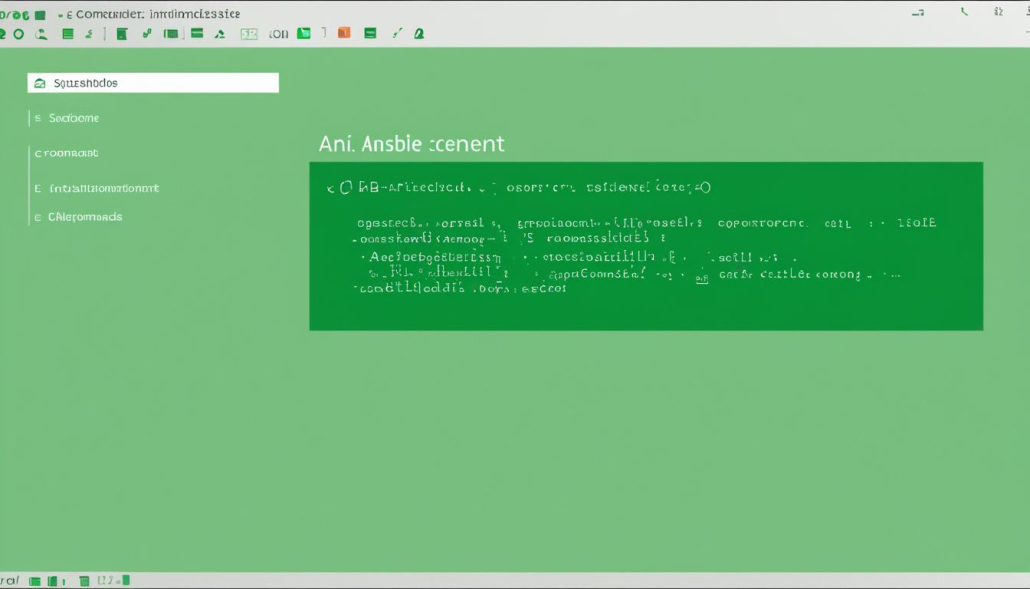1030x589 pixels.
Task: Open the "CAleromoads" sidebar entry
Action: pyautogui.click(x=85, y=217)
